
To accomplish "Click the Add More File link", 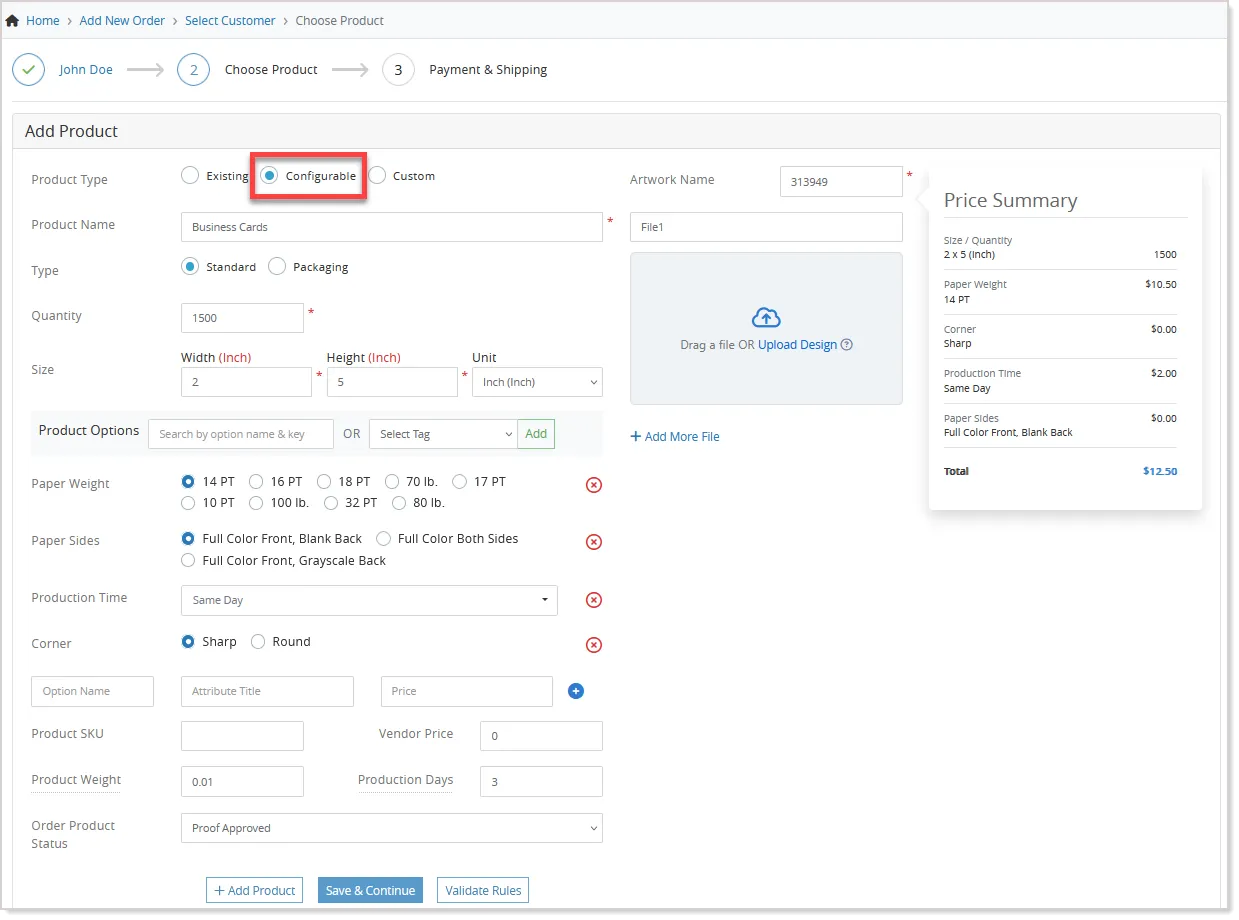I will 675,437.
